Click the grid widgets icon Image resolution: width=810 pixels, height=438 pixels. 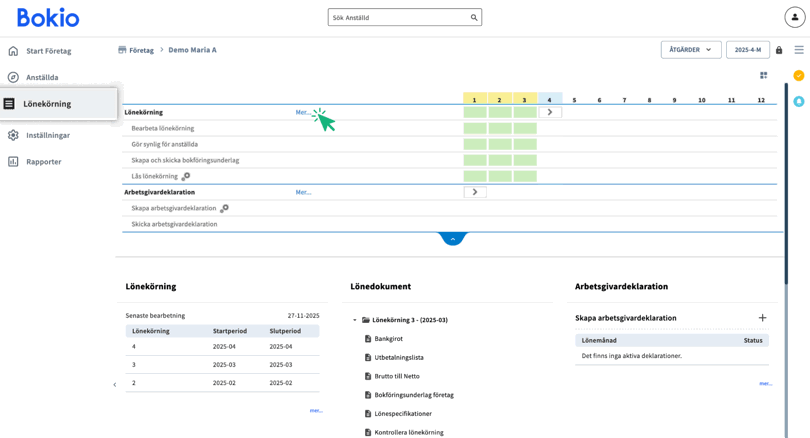(x=763, y=76)
